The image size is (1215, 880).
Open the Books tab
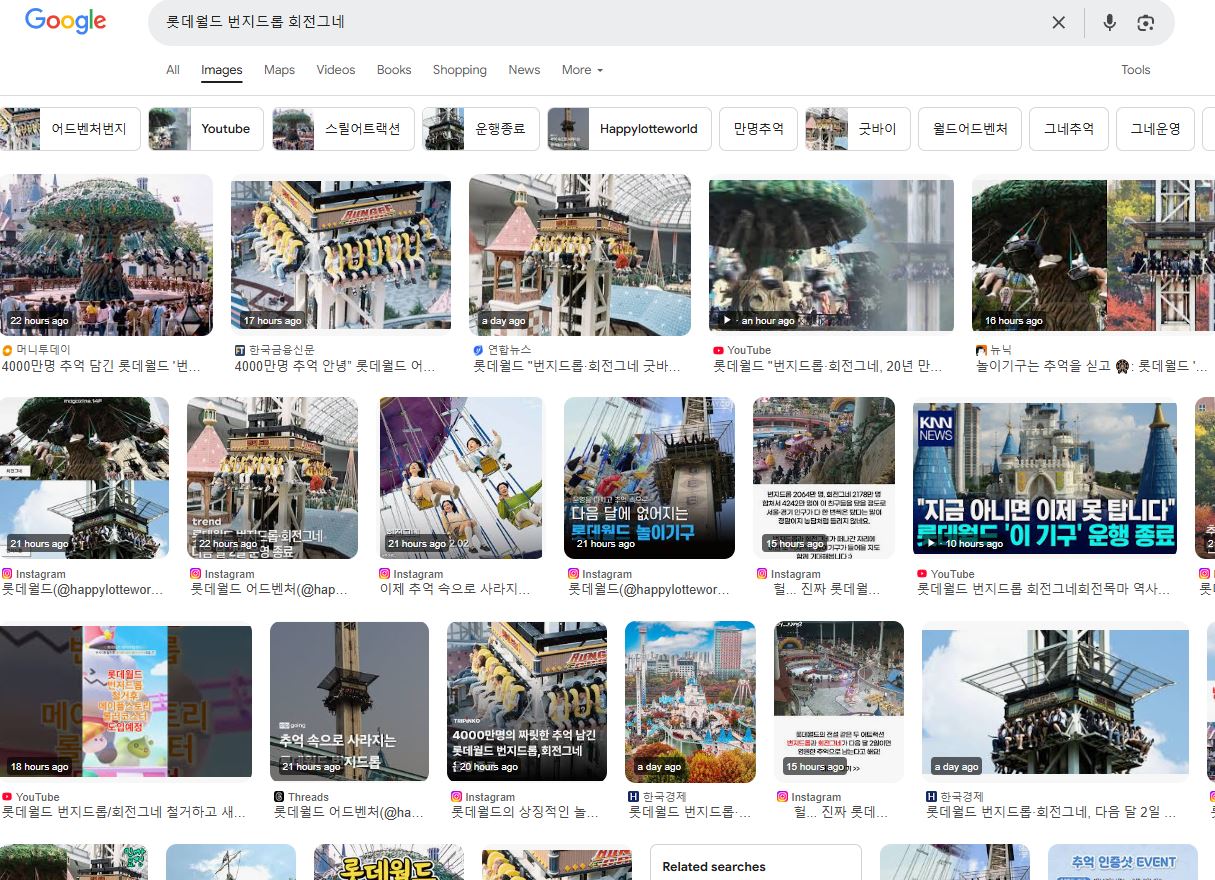(394, 70)
